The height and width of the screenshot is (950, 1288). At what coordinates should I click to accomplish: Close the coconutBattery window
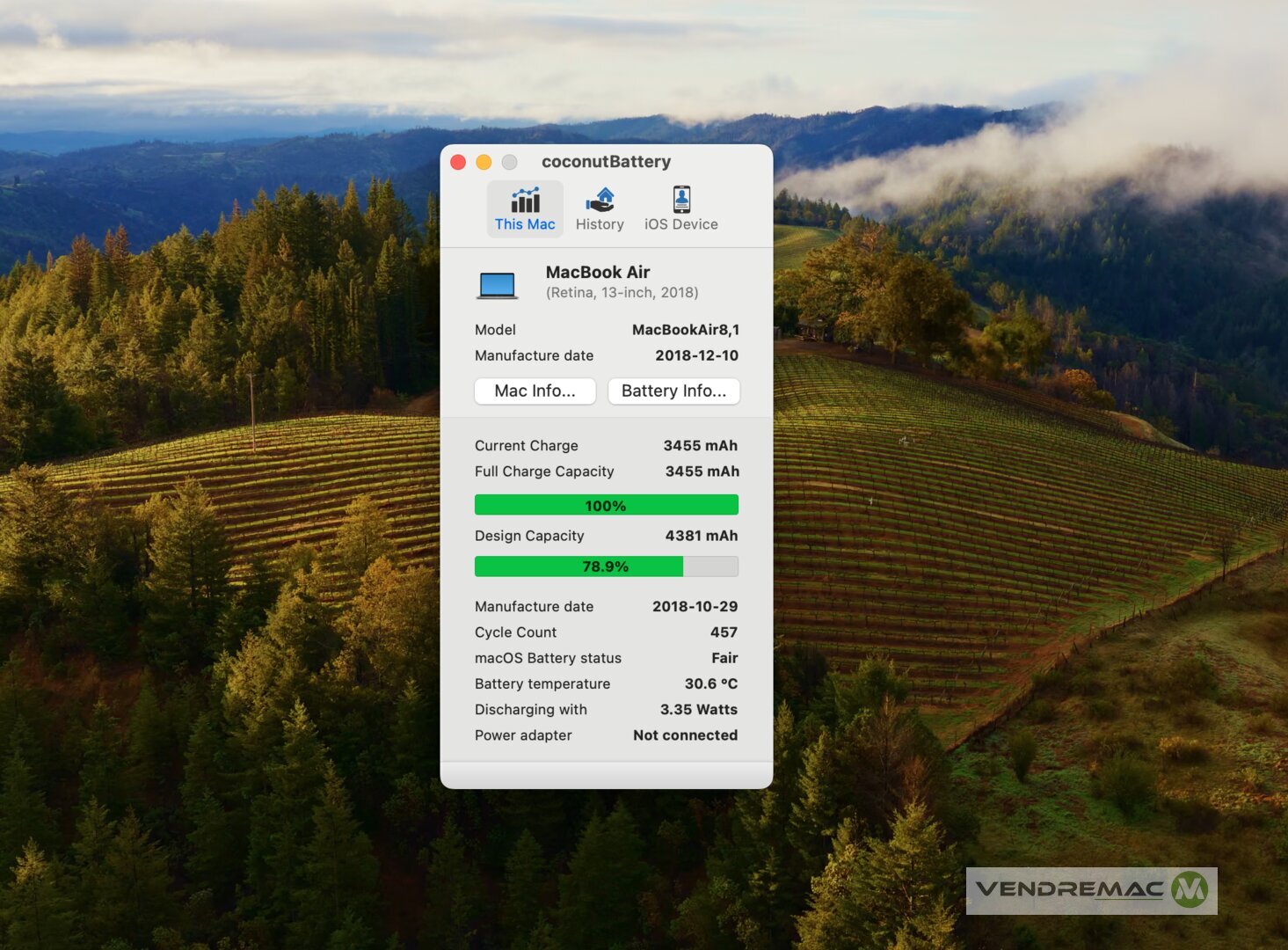tap(458, 162)
